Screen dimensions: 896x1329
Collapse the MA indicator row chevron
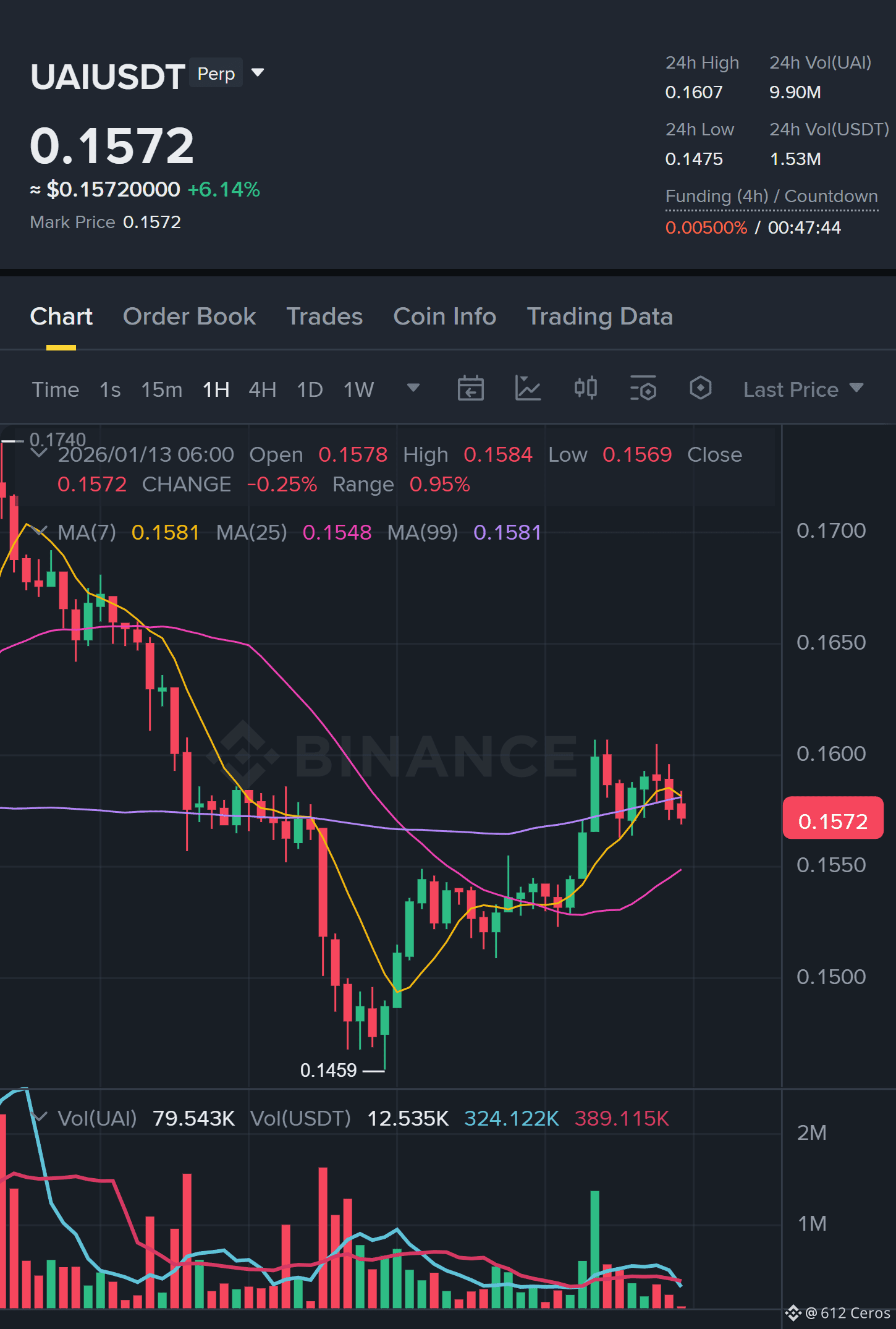click(x=38, y=532)
